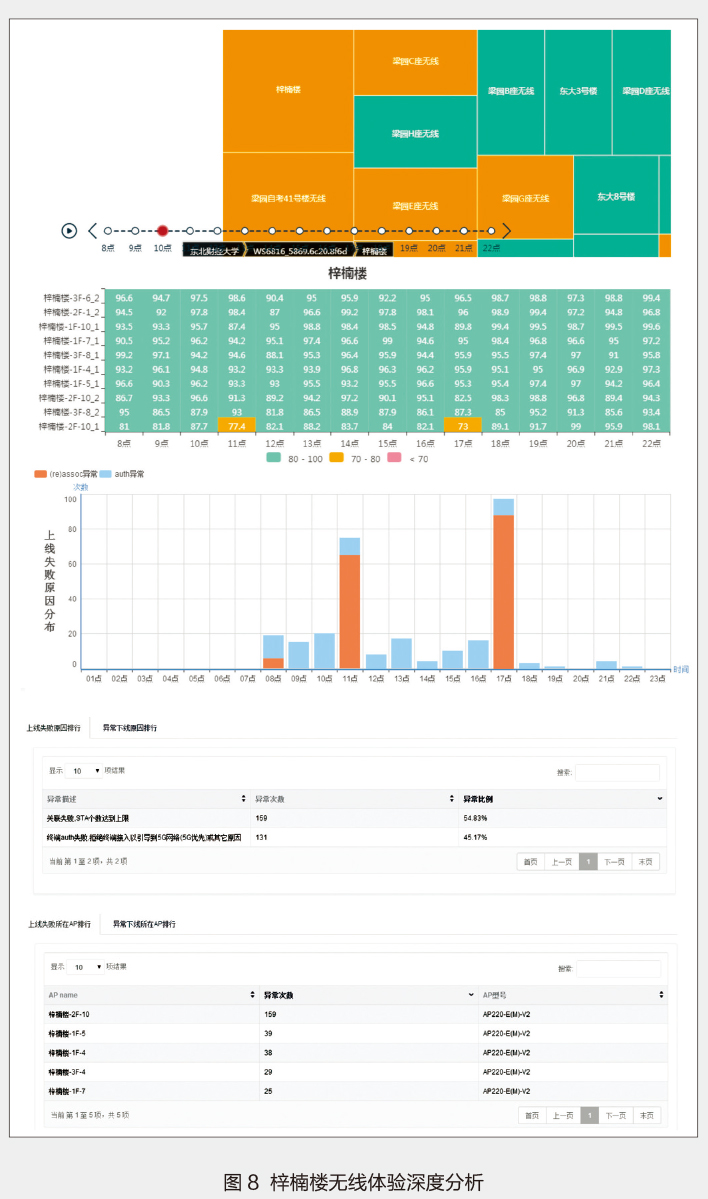Open the 梁园C座无线 treemap block
Viewport: 708px width, 1199px height.
click(x=415, y=62)
